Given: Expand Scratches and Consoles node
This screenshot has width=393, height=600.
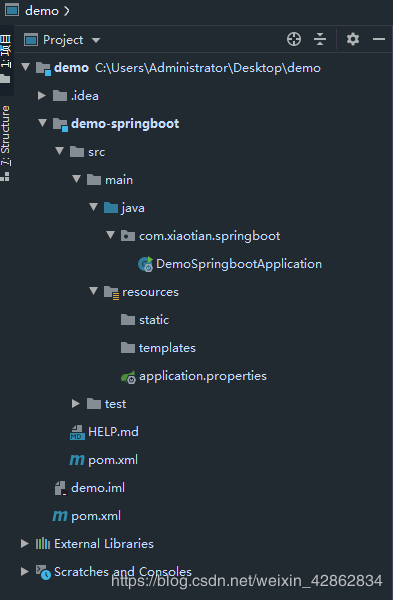Looking at the screenshot, I should coord(24,571).
